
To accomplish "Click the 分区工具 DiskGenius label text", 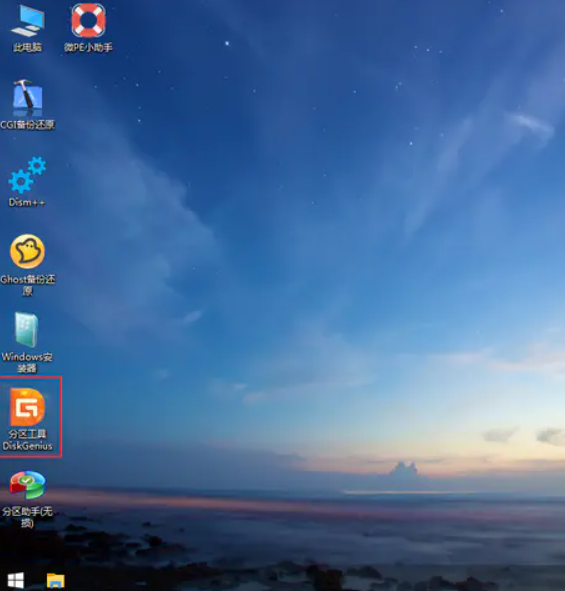I will point(28,440).
